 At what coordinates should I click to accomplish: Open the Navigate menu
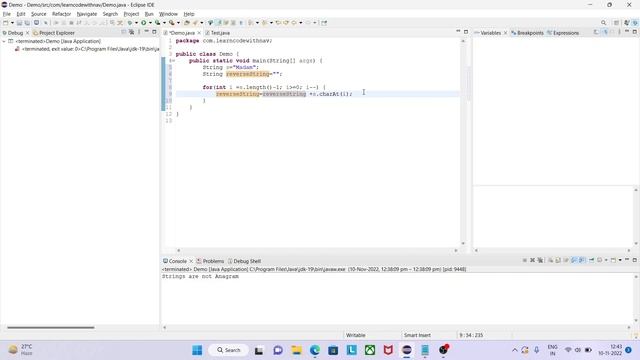(87, 14)
